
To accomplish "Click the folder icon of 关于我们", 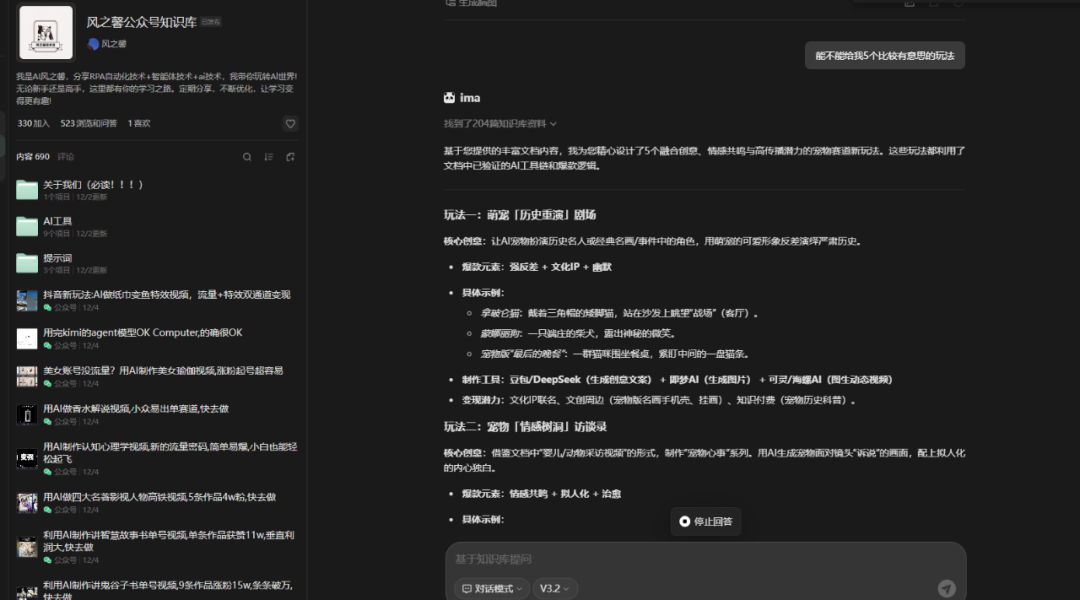I will 27,190.
